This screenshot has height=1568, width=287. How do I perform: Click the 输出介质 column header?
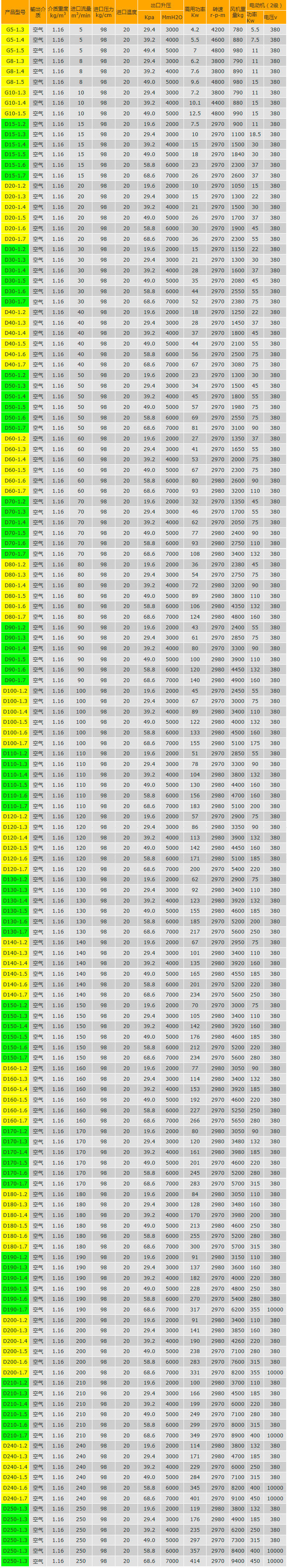click(38, 12)
